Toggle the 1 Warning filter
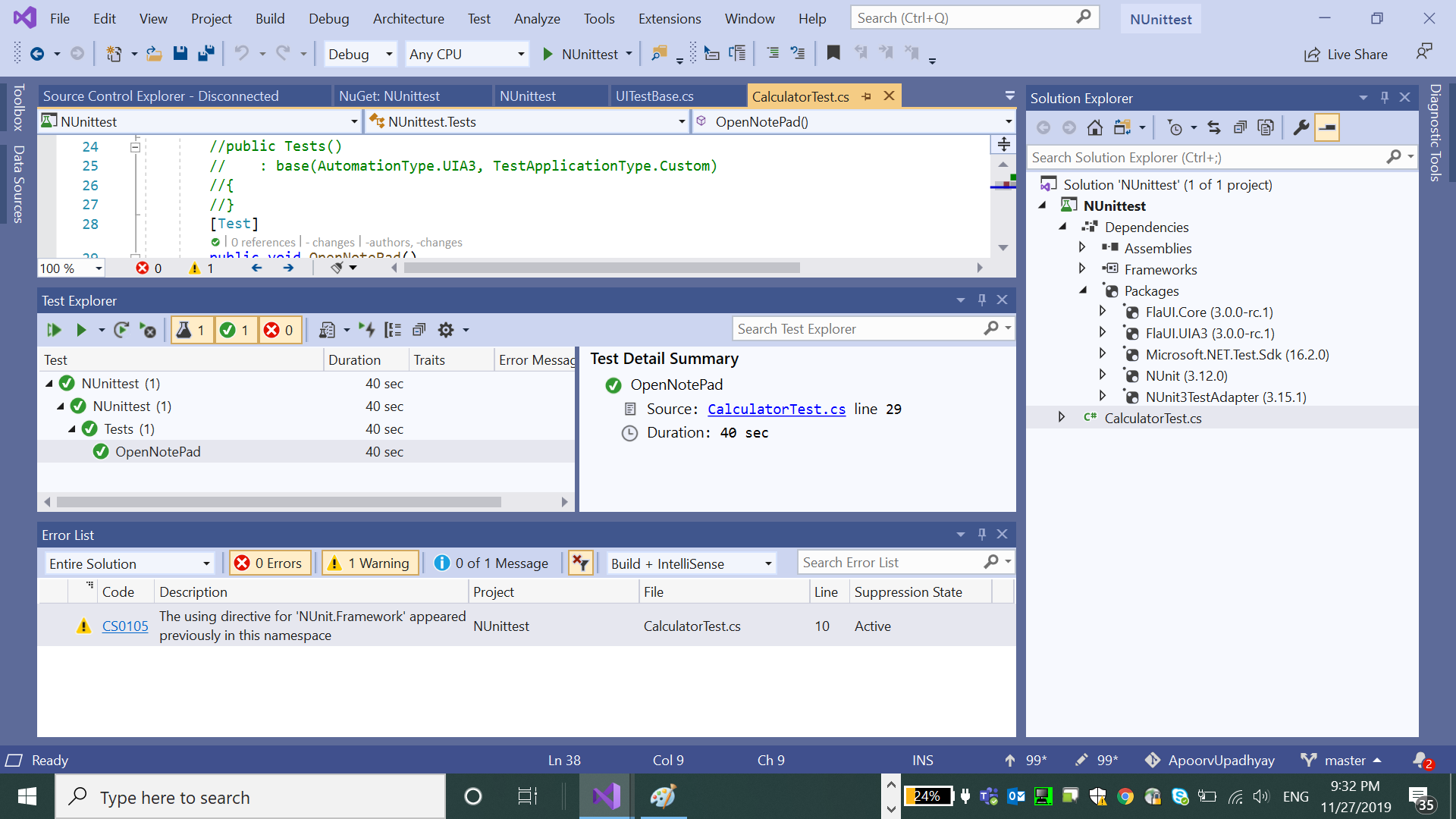Screen dimensions: 1456x819 tap(371, 563)
